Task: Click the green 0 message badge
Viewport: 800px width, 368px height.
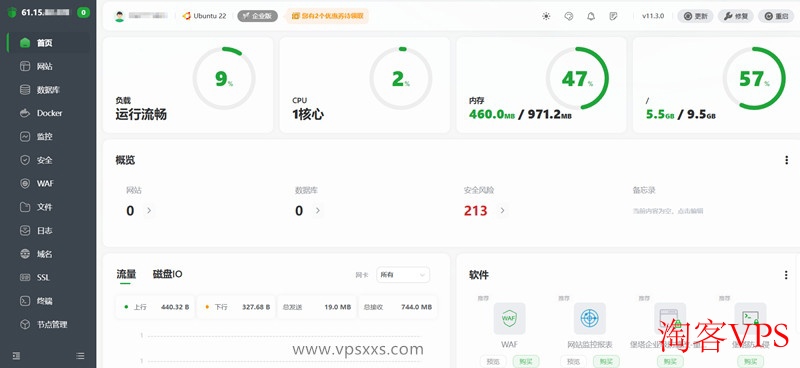Action: point(83,13)
